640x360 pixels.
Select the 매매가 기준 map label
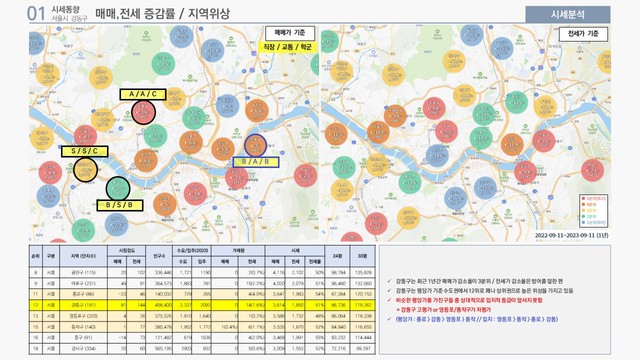pyautogui.click(x=290, y=33)
